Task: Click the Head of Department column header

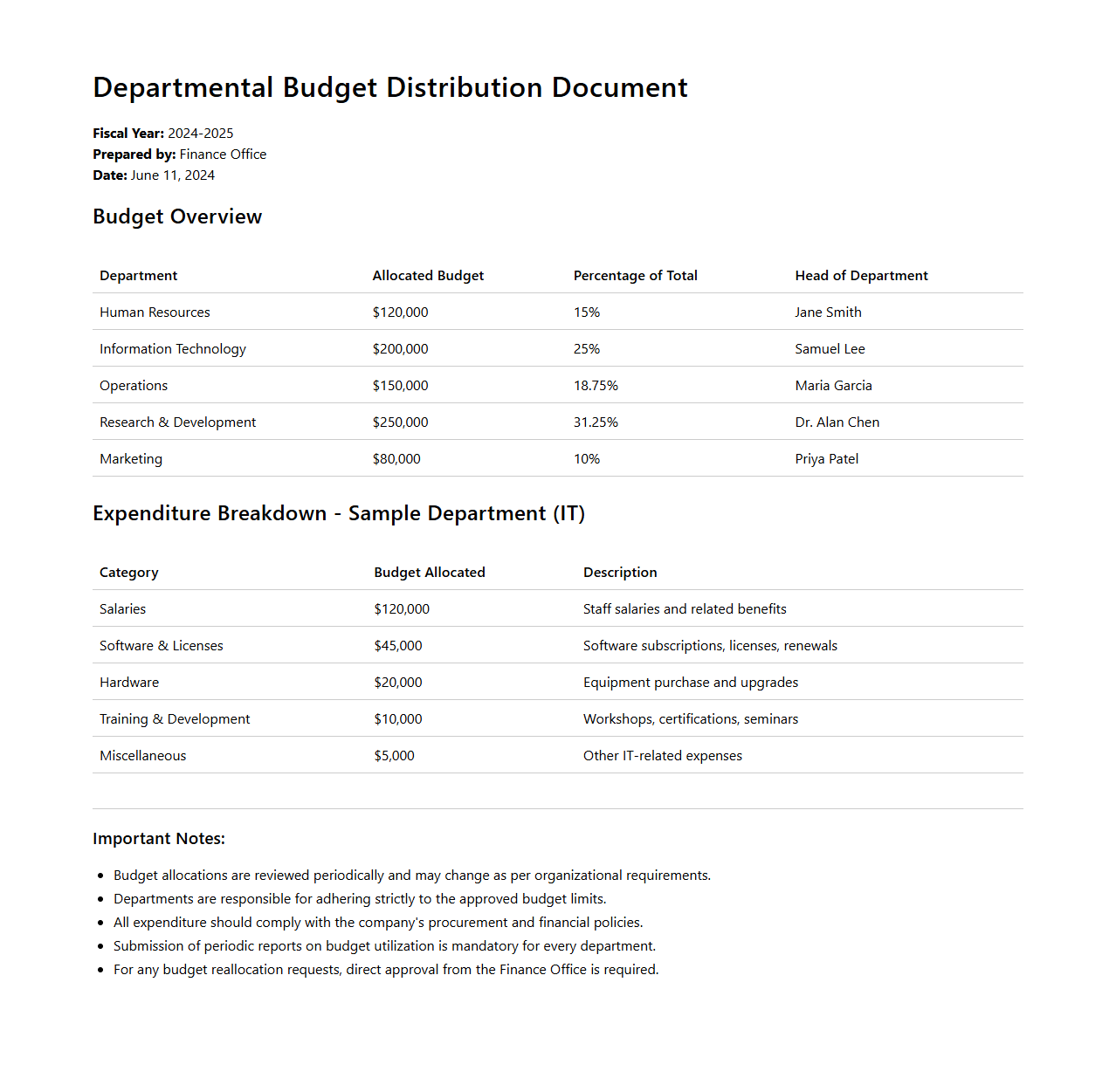Action: 860,276
